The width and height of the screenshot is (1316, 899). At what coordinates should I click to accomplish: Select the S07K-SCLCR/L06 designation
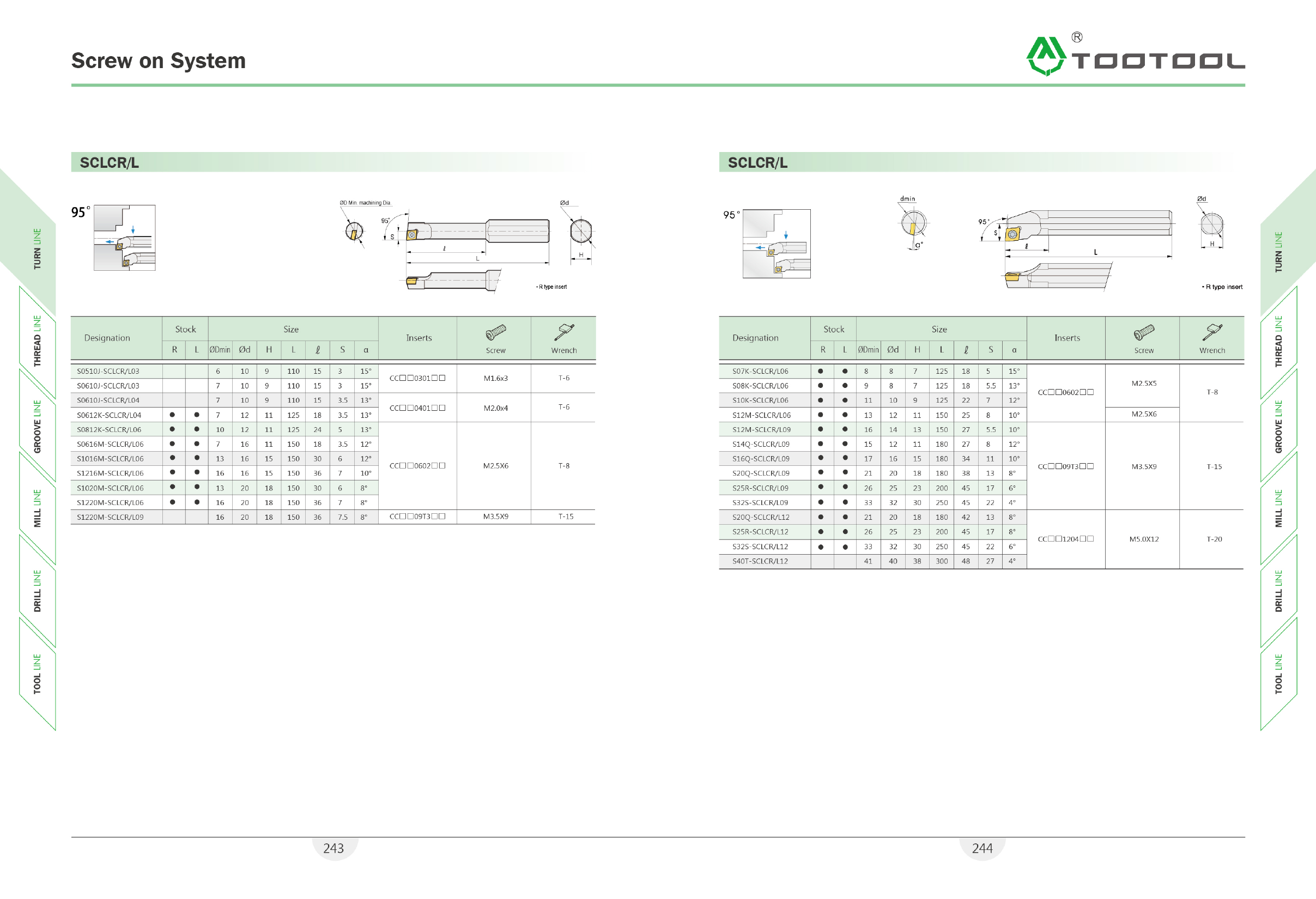tap(760, 372)
